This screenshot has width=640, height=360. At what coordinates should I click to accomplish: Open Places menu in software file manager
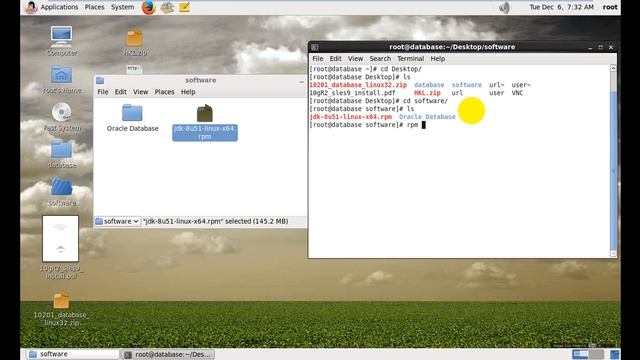click(164, 92)
